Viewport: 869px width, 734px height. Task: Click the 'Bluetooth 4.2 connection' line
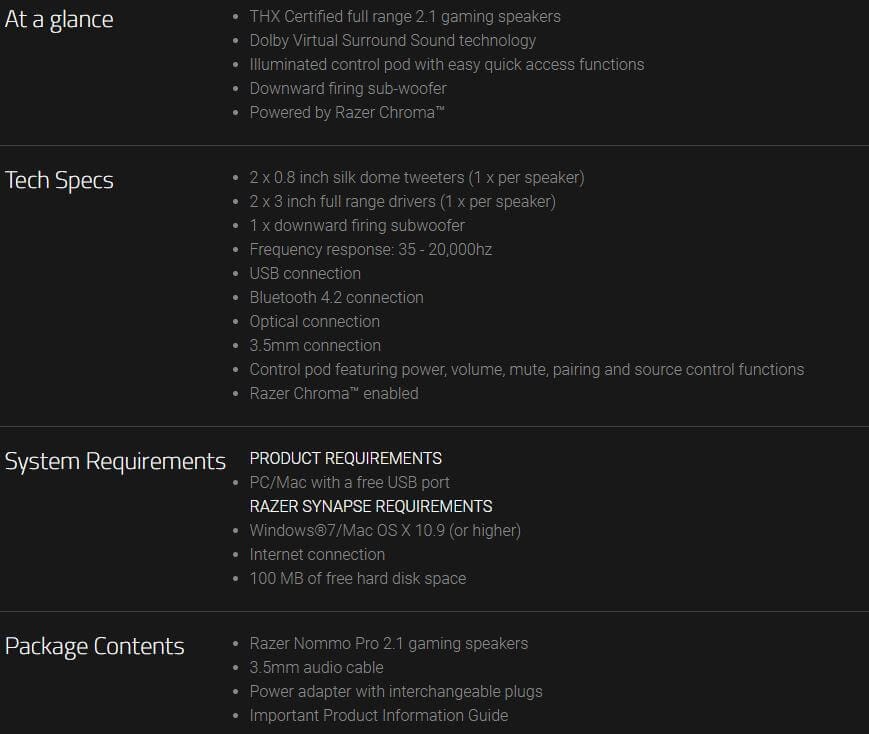pos(336,297)
